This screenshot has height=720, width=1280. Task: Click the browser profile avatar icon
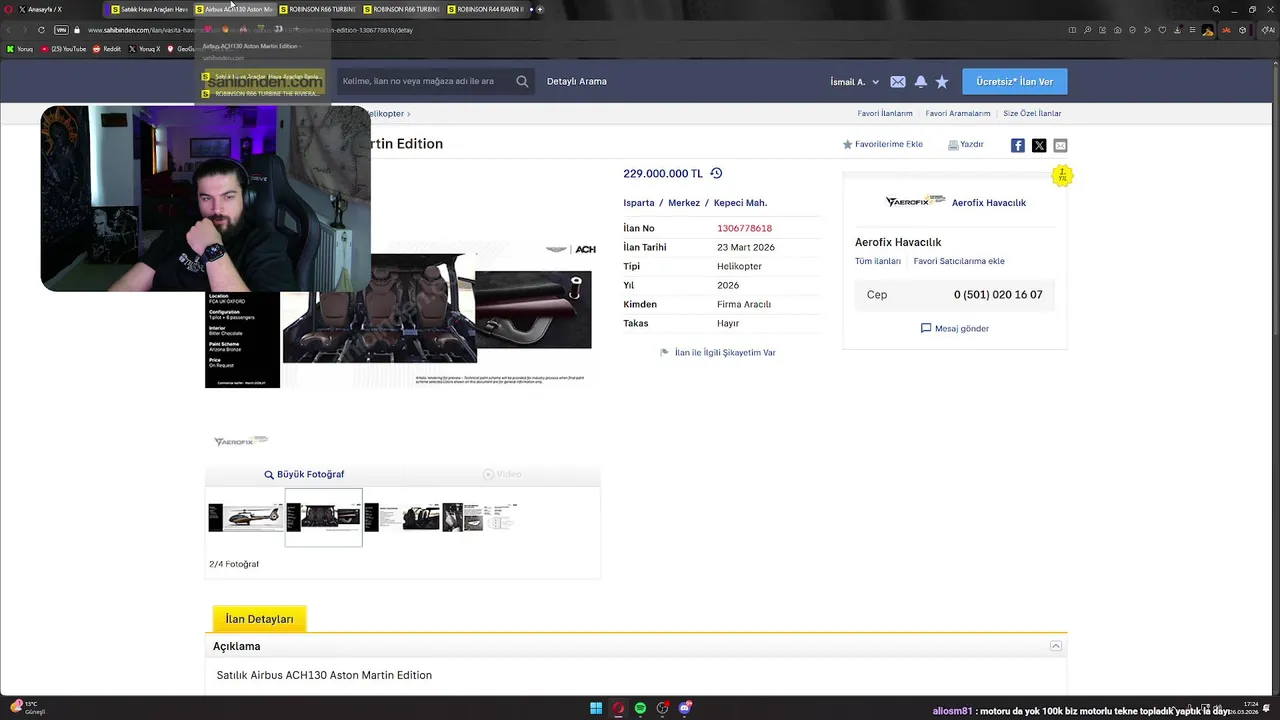(x=1208, y=30)
